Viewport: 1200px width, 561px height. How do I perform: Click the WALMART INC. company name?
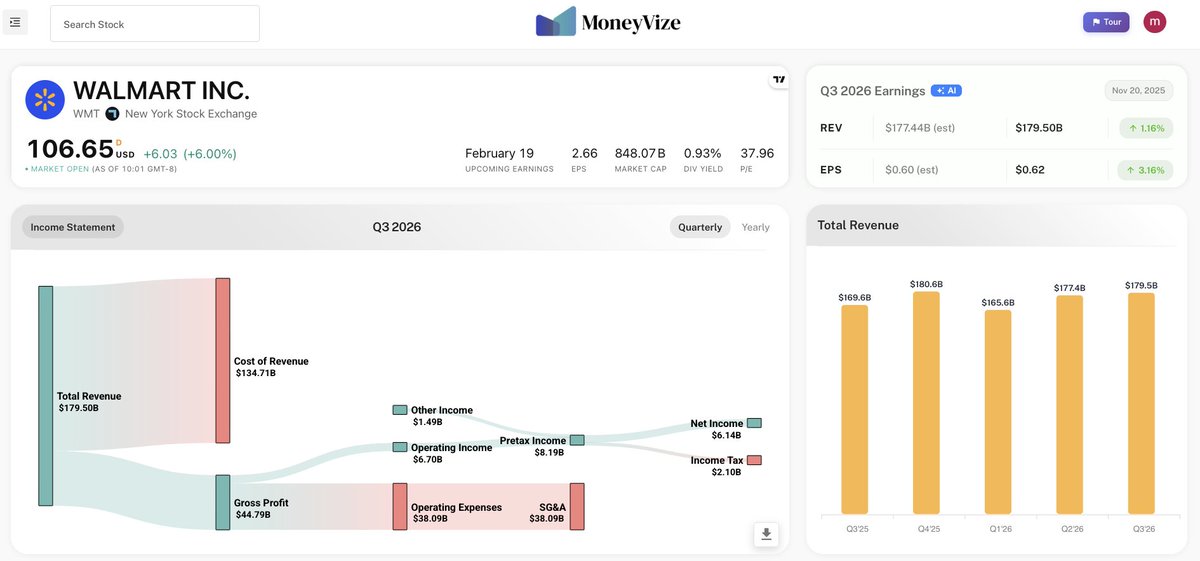click(161, 90)
